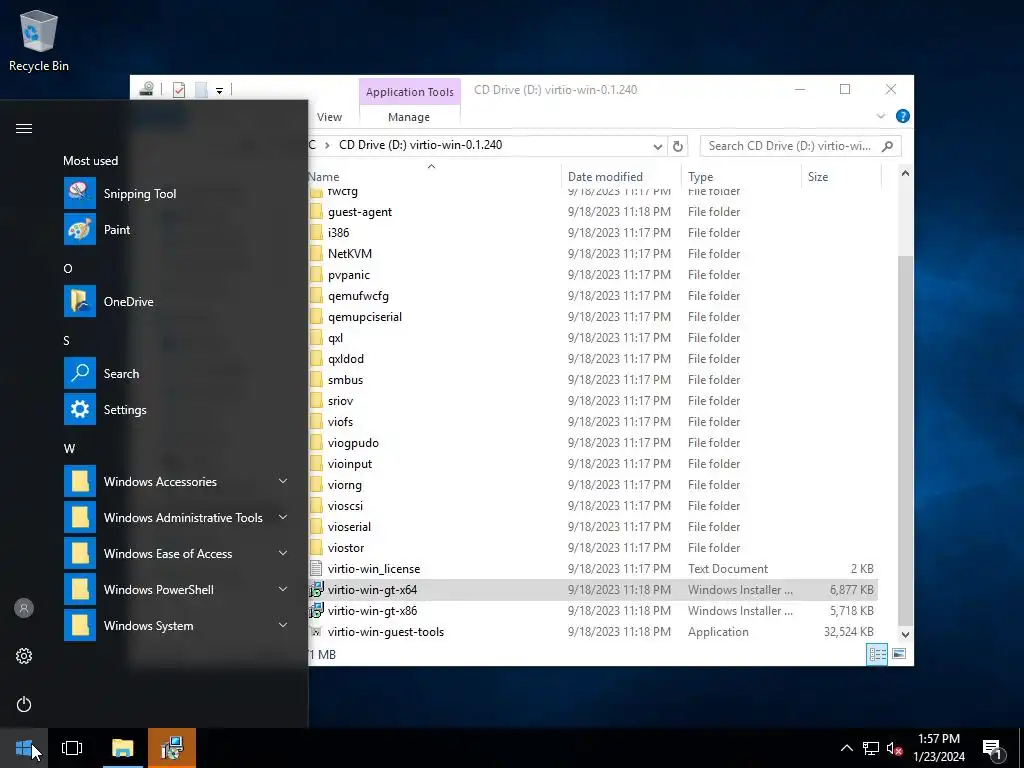The width and height of the screenshot is (1024, 768).
Task: Select the i386 folder
Action: pyautogui.click(x=338, y=232)
